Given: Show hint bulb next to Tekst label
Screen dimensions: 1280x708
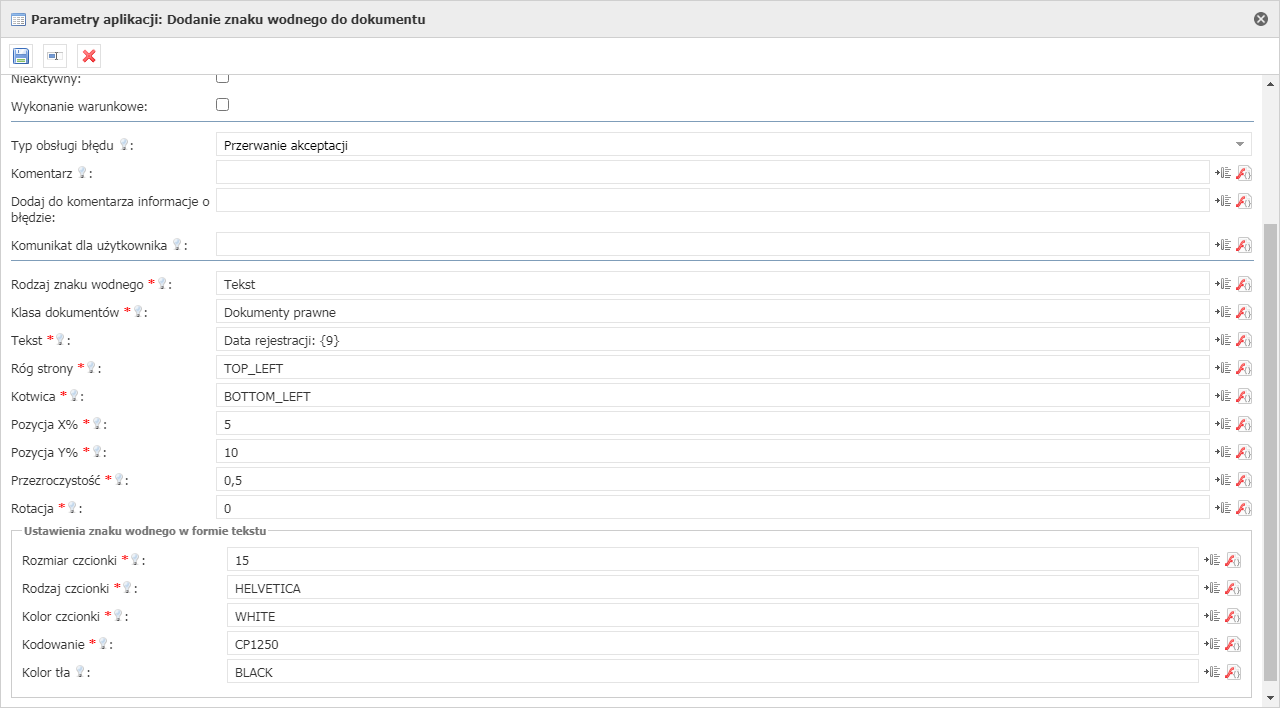Looking at the screenshot, I should (59, 340).
